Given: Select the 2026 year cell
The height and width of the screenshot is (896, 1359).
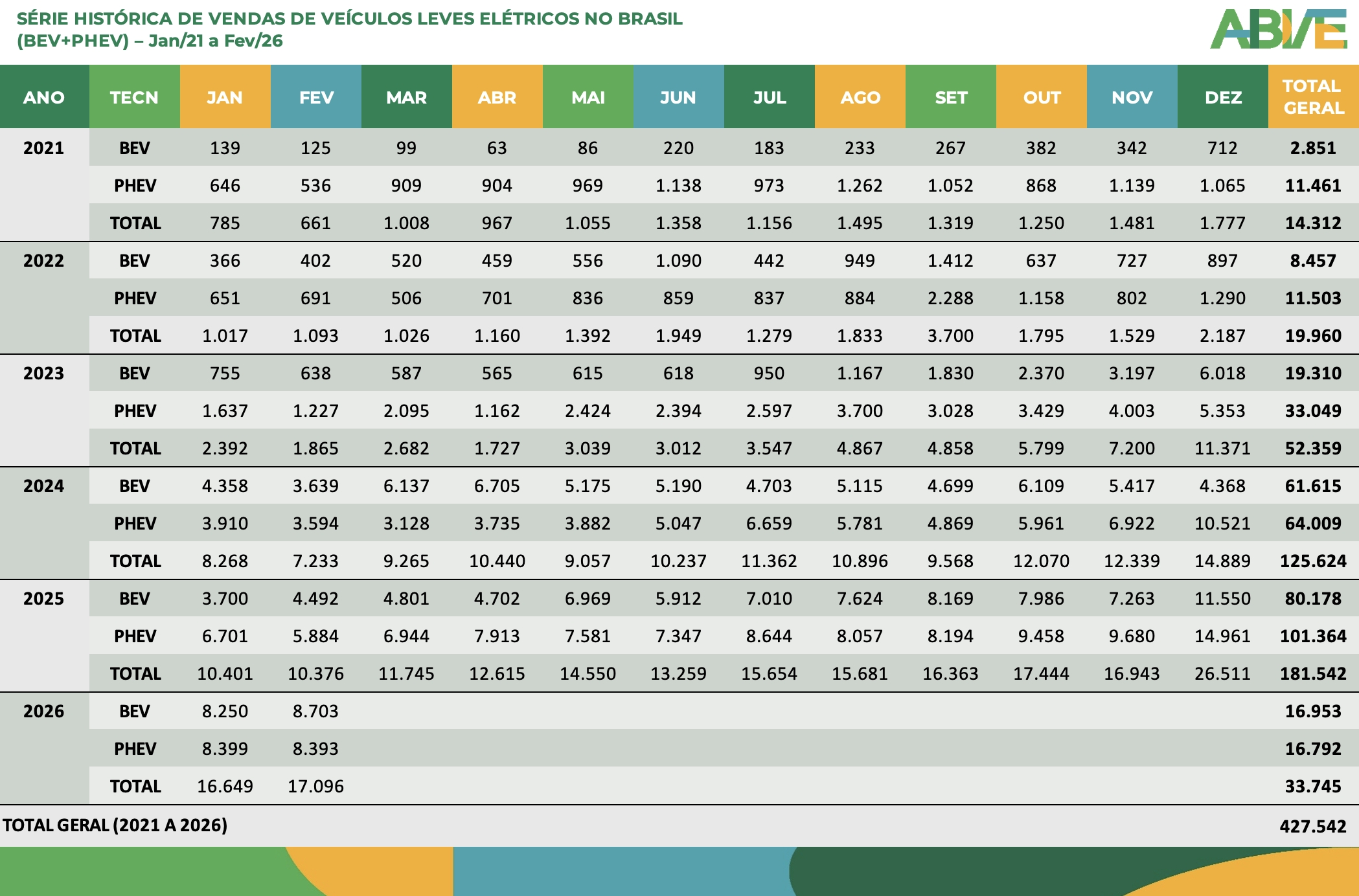Looking at the screenshot, I should point(44,711).
